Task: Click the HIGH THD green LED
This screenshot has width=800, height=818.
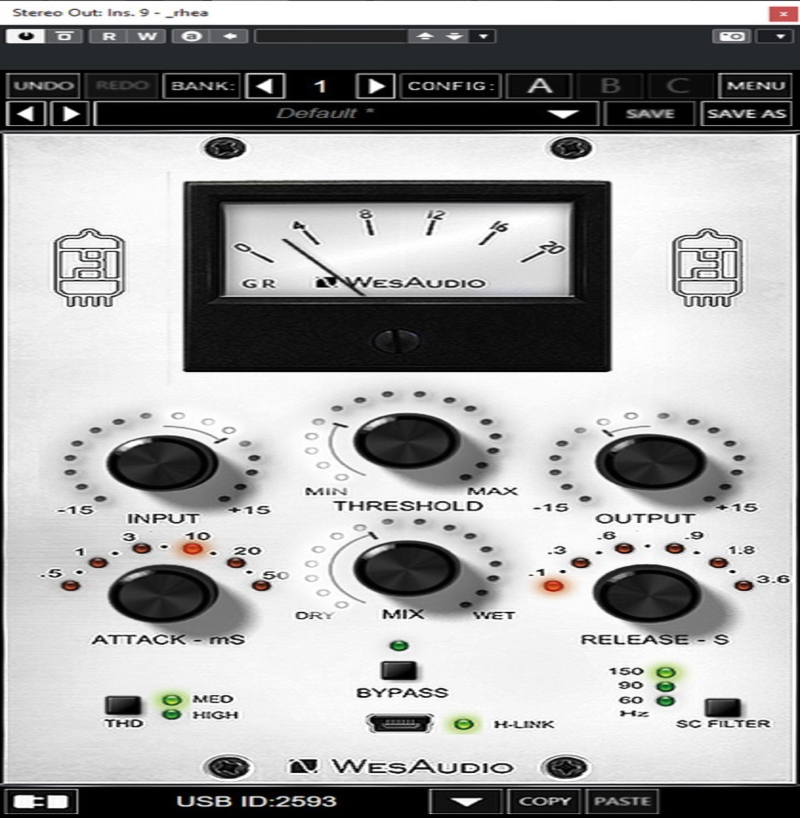Action: pos(172,715)
